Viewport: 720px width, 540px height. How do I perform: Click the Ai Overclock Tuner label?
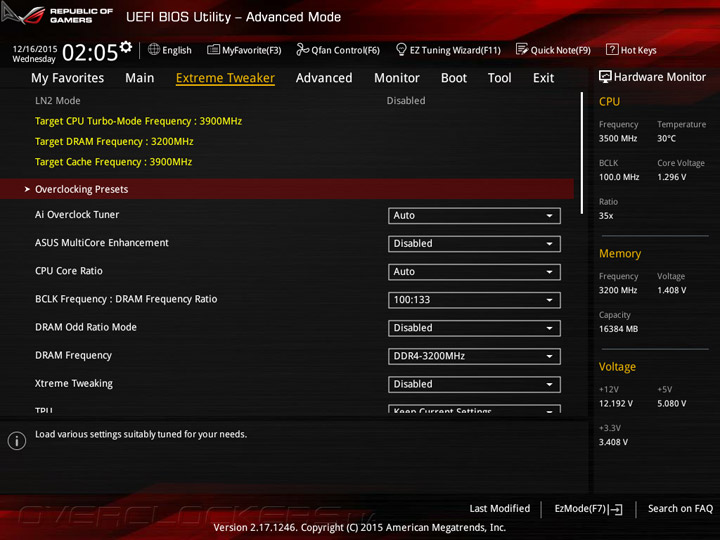(77, 215)
